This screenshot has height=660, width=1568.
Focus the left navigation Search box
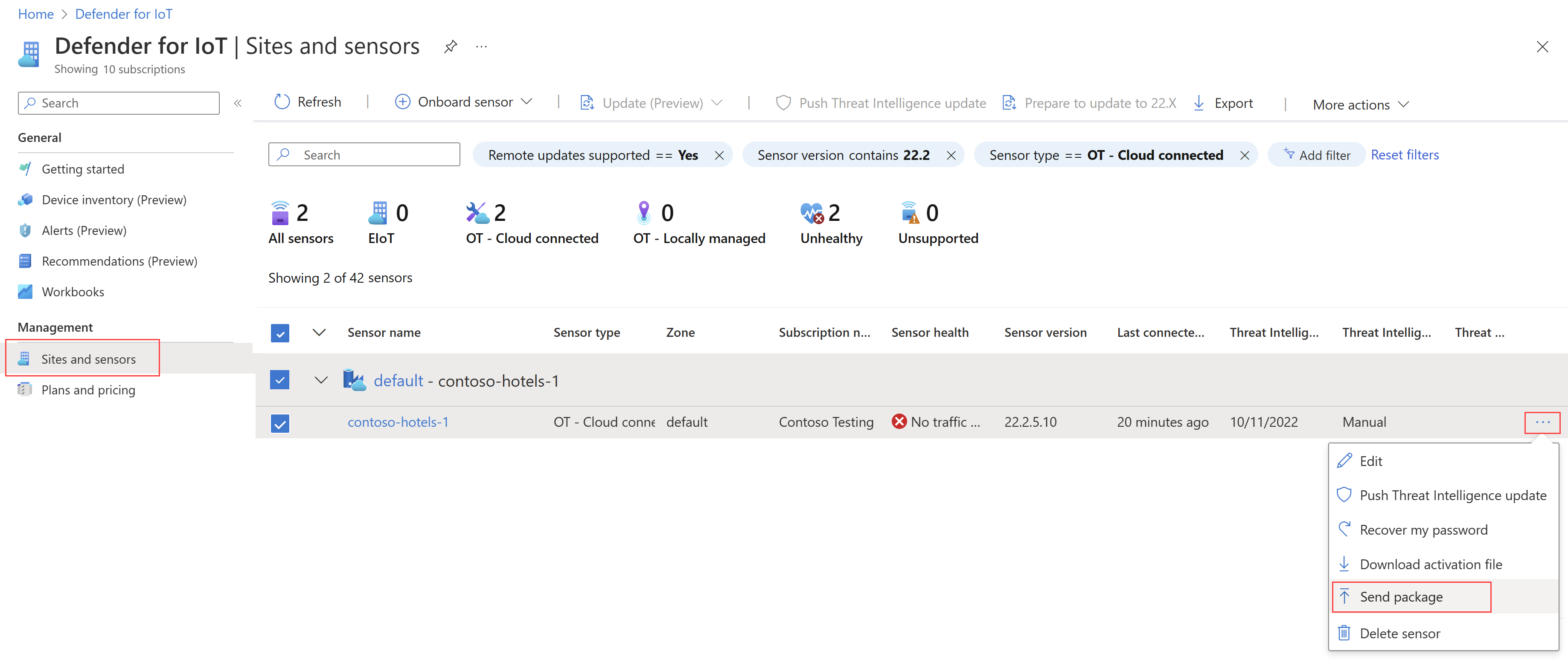[x=119, y=103]
